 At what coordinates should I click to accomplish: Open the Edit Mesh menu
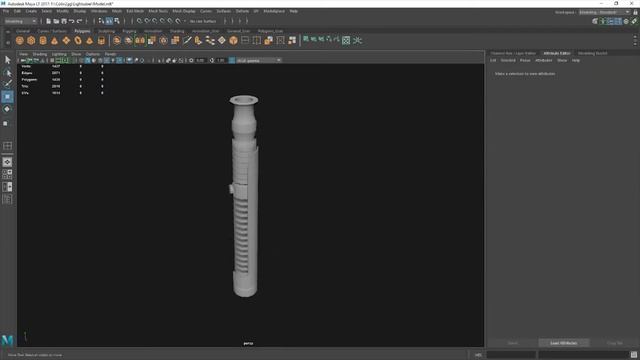135,11
